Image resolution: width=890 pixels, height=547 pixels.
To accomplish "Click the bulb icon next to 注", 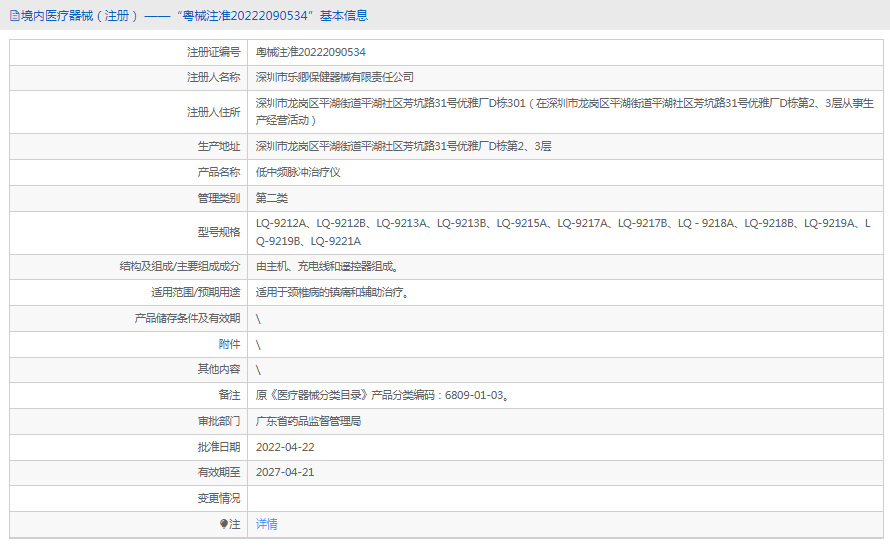I will pos(224,524).
